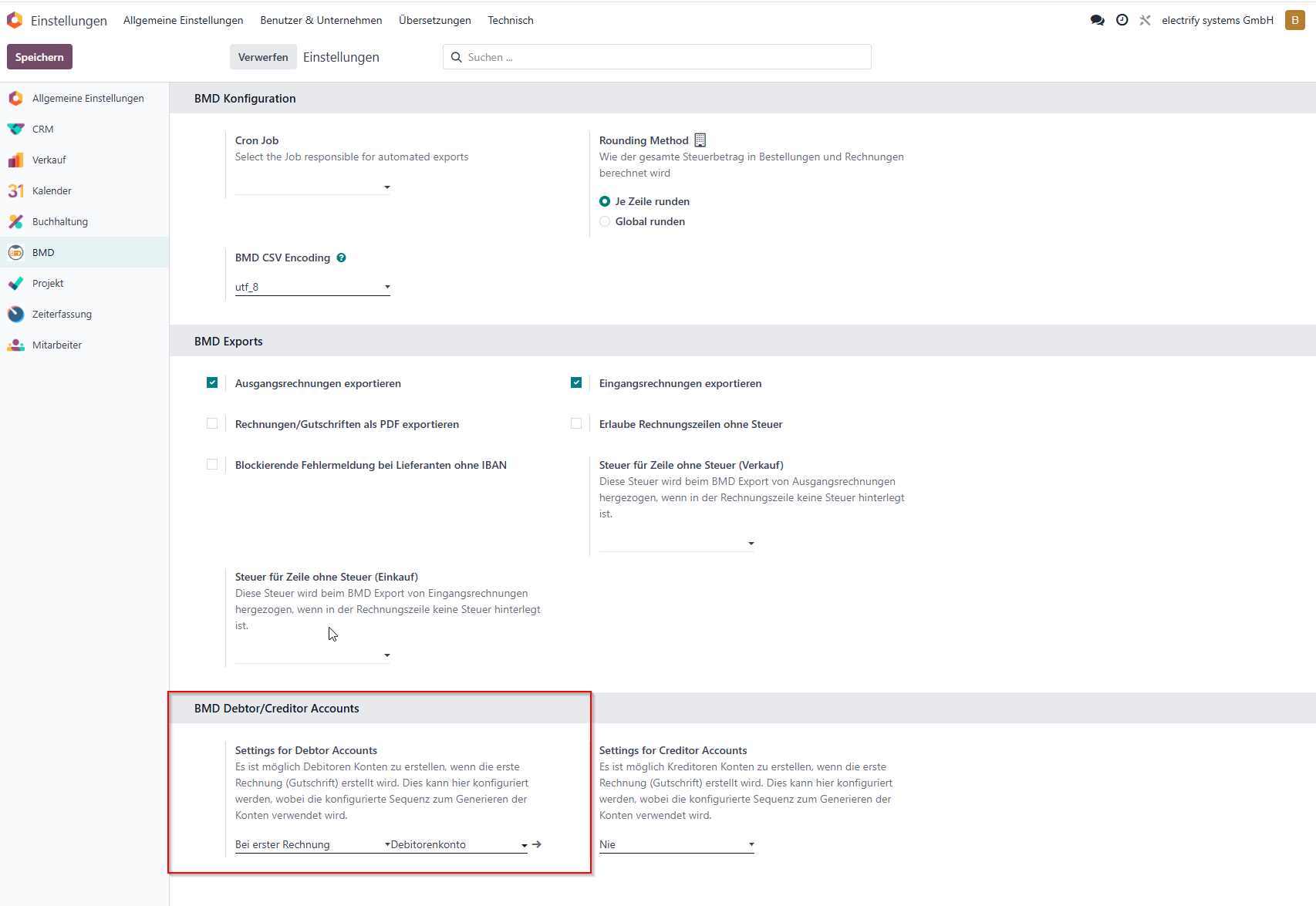Click the Odoo home logo
Image resolution: width=1316 pixels, height=906 pixels.
(15, 20)
